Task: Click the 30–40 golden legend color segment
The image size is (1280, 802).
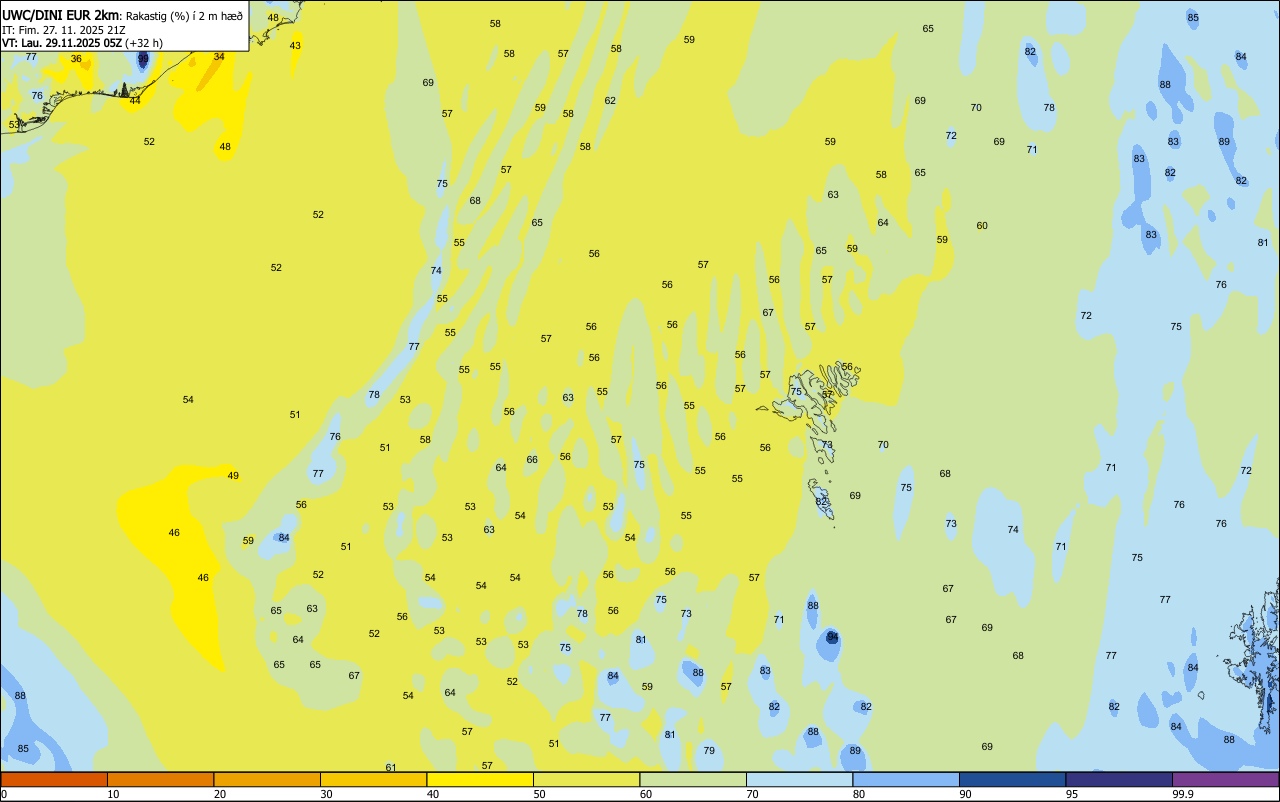Action: 373,779
